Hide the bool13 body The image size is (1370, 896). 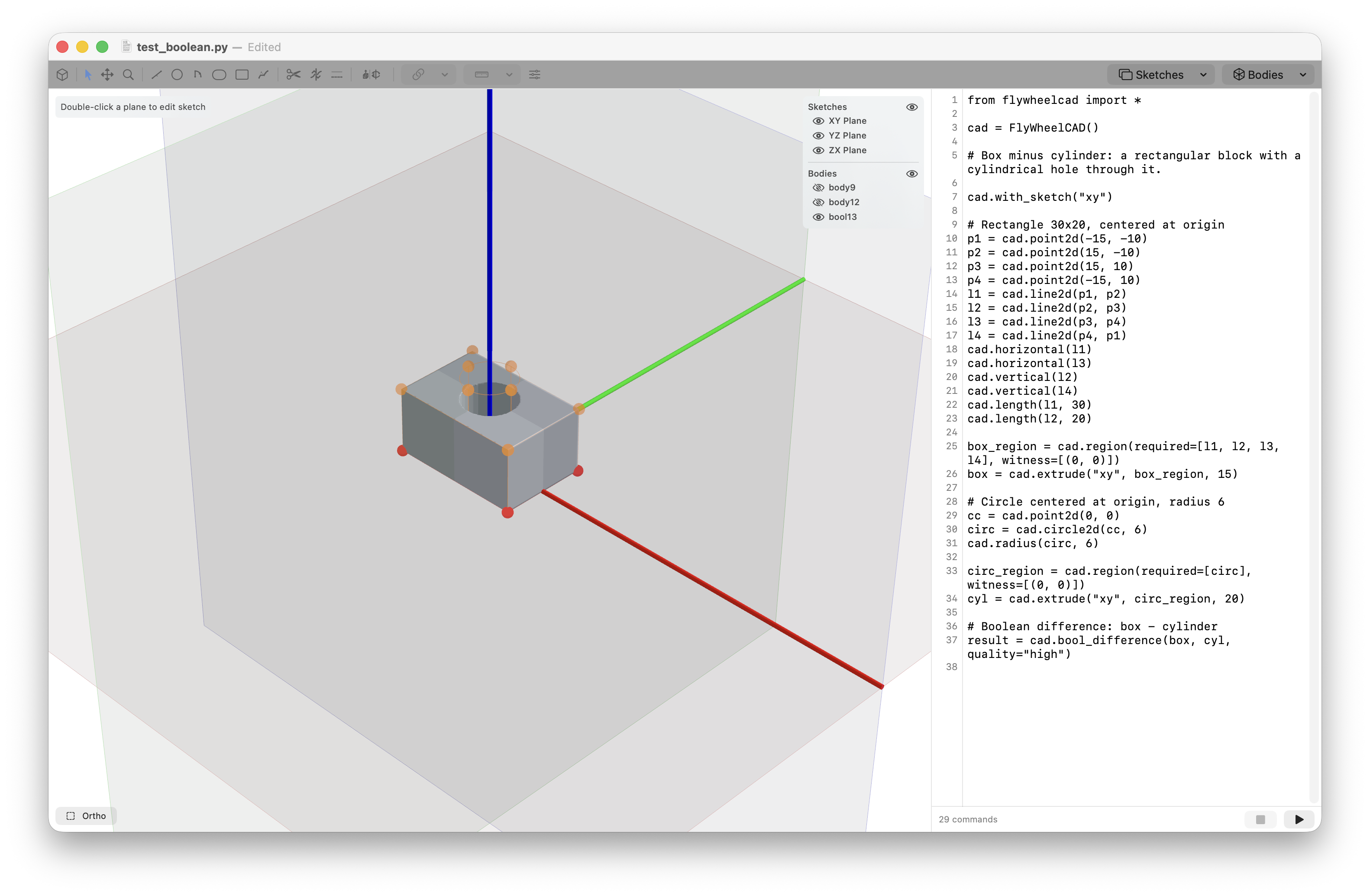818,217
